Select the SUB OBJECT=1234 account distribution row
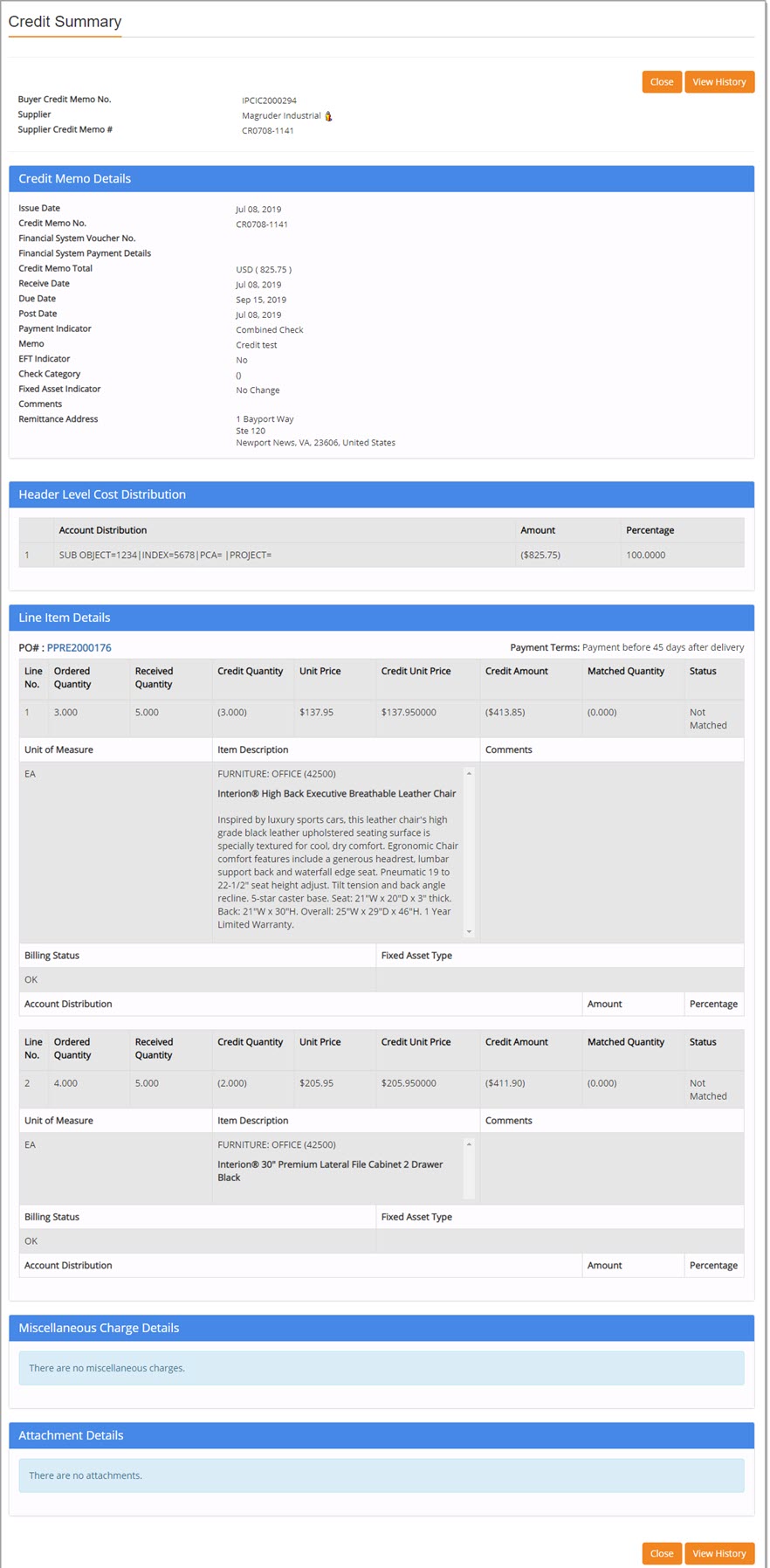This screenshot has width=770, height=1568. (165, 556)
